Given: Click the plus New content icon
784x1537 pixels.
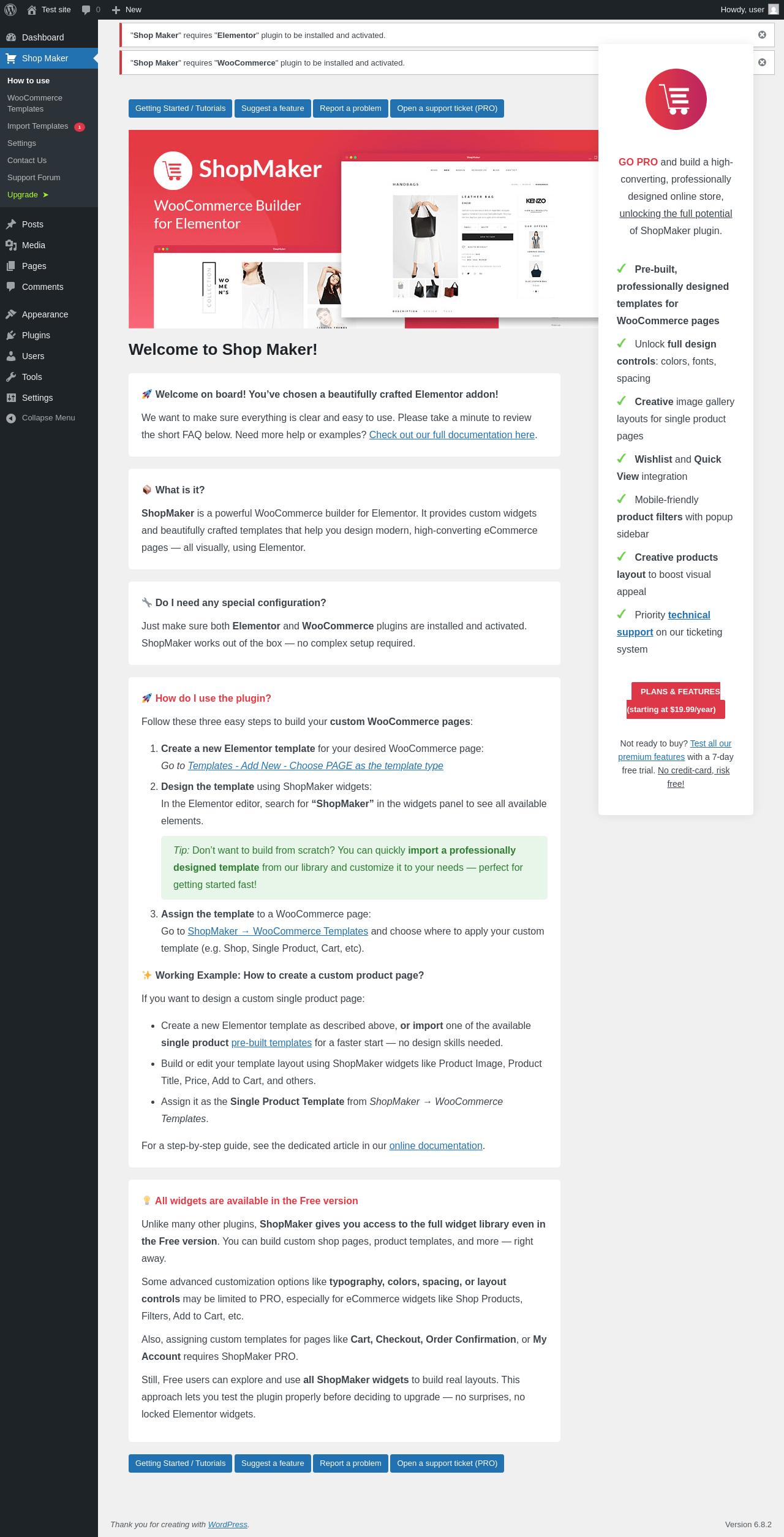Looking at the screenshot, I should (116, 10).
